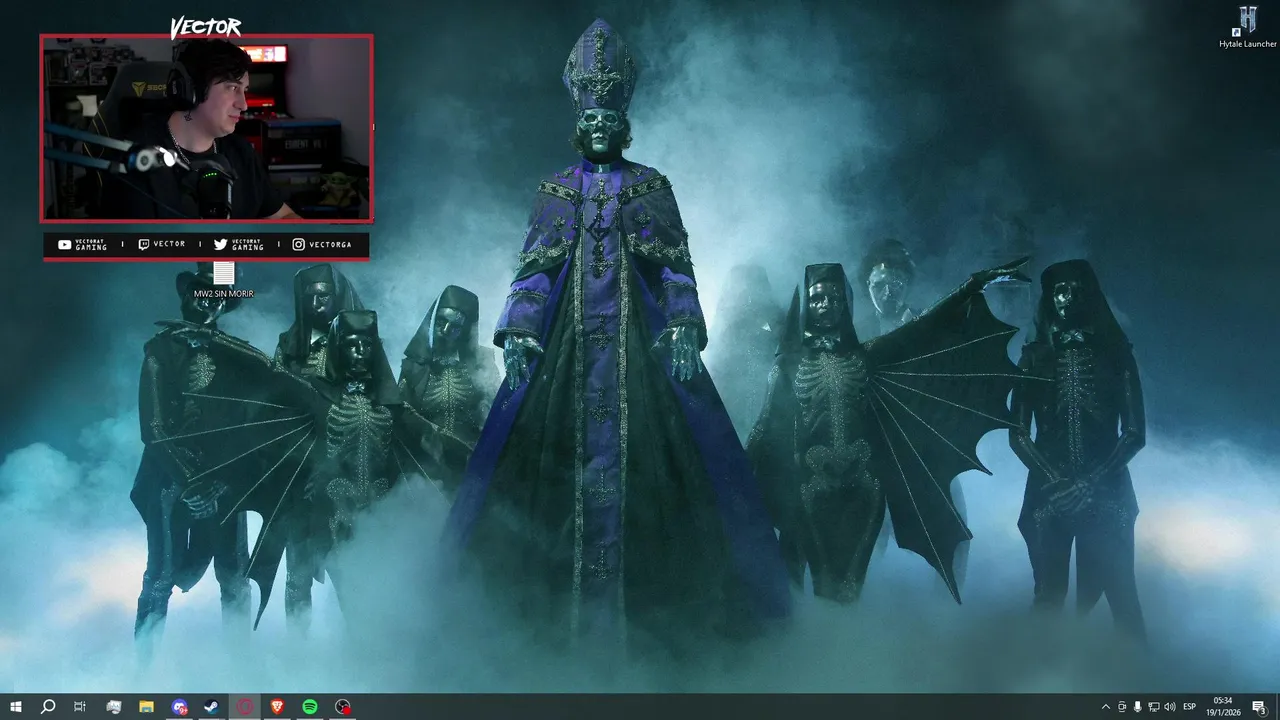The height and width of the screenshot is (720, 1280).
Task: Switch to the Opera GX browser
Action: click(245, 707)
